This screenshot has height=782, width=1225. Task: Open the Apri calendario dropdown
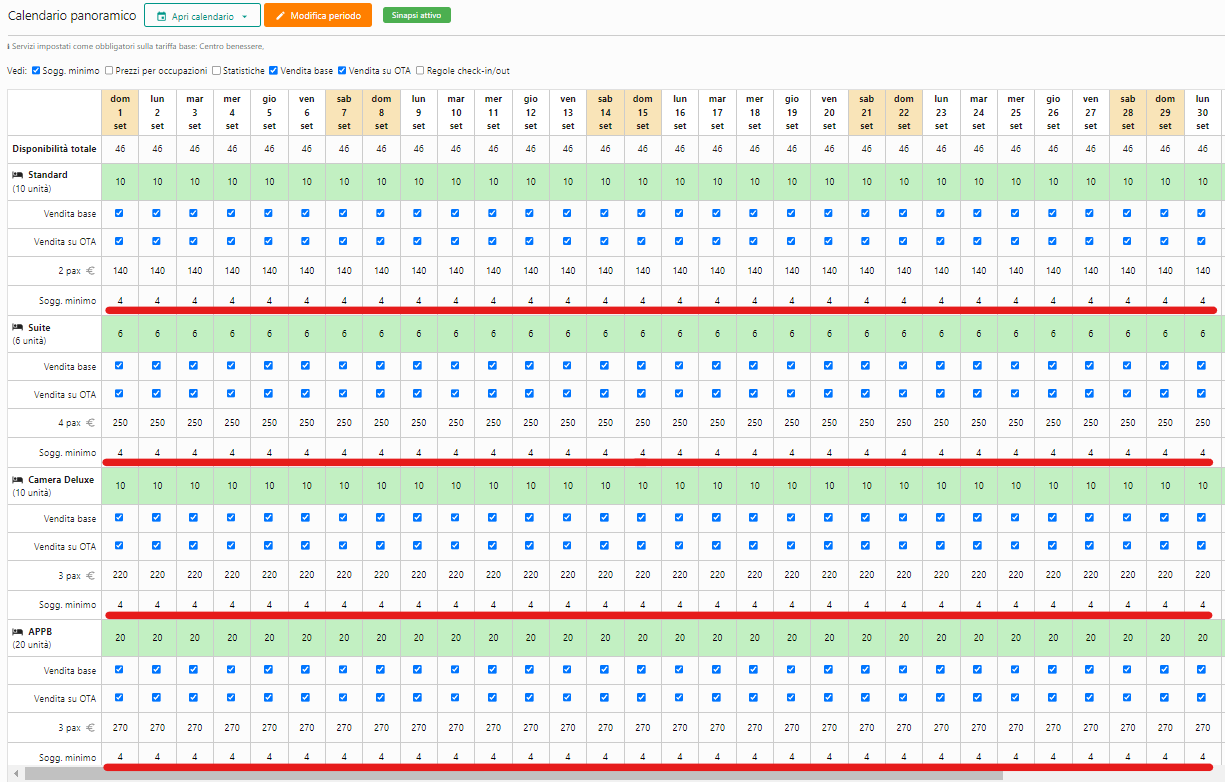(x=202, y=16)
